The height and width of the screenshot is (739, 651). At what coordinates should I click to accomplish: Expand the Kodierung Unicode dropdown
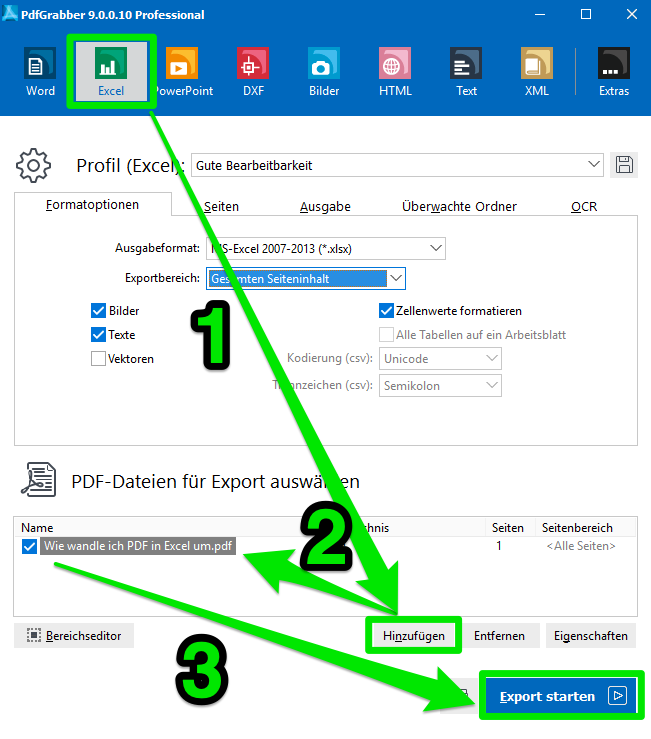click(440, 359)
